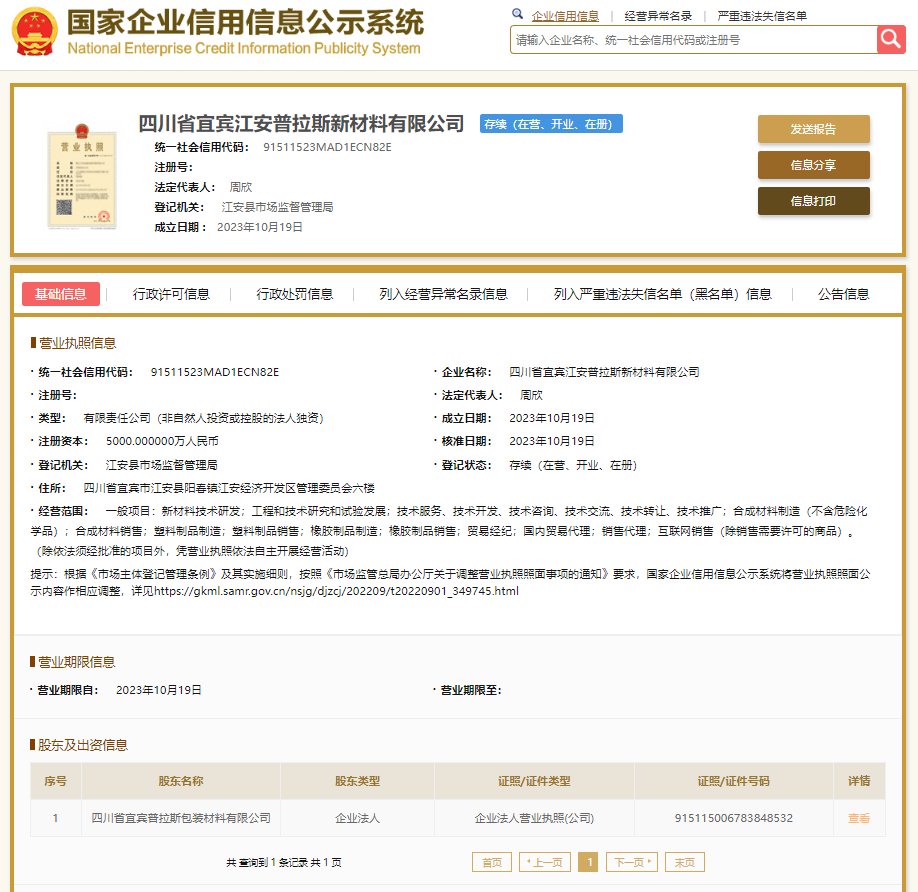Click the 证照/证件号码 column header
The width and height of the screenshot is (918, 892).
pos(734,781)
